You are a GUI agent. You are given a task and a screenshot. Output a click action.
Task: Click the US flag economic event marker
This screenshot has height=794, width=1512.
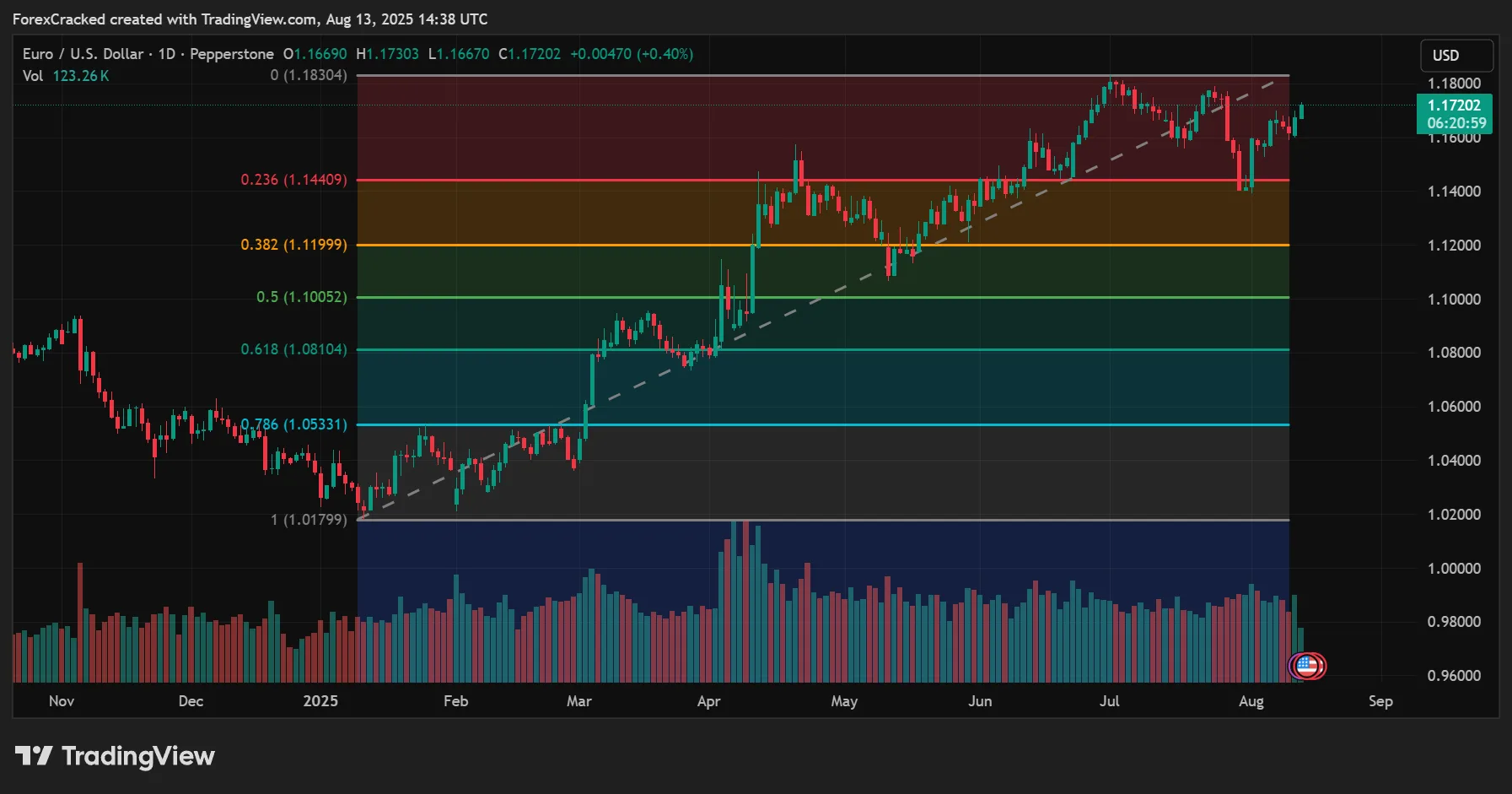pyautogui.click(x=1307, y=666)
